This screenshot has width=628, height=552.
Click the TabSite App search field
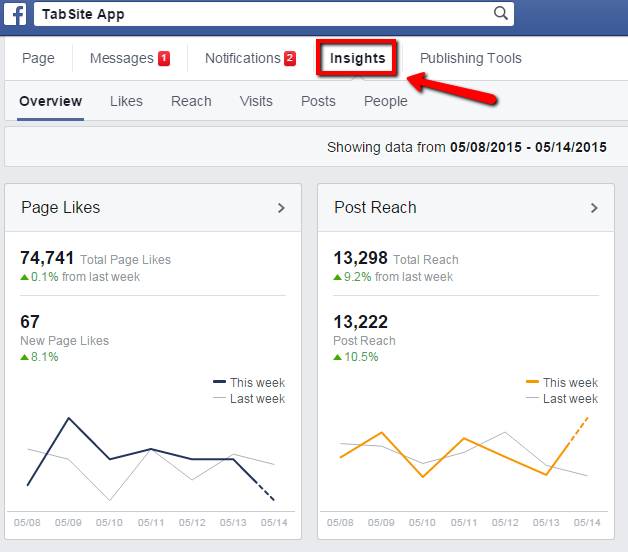260,15
